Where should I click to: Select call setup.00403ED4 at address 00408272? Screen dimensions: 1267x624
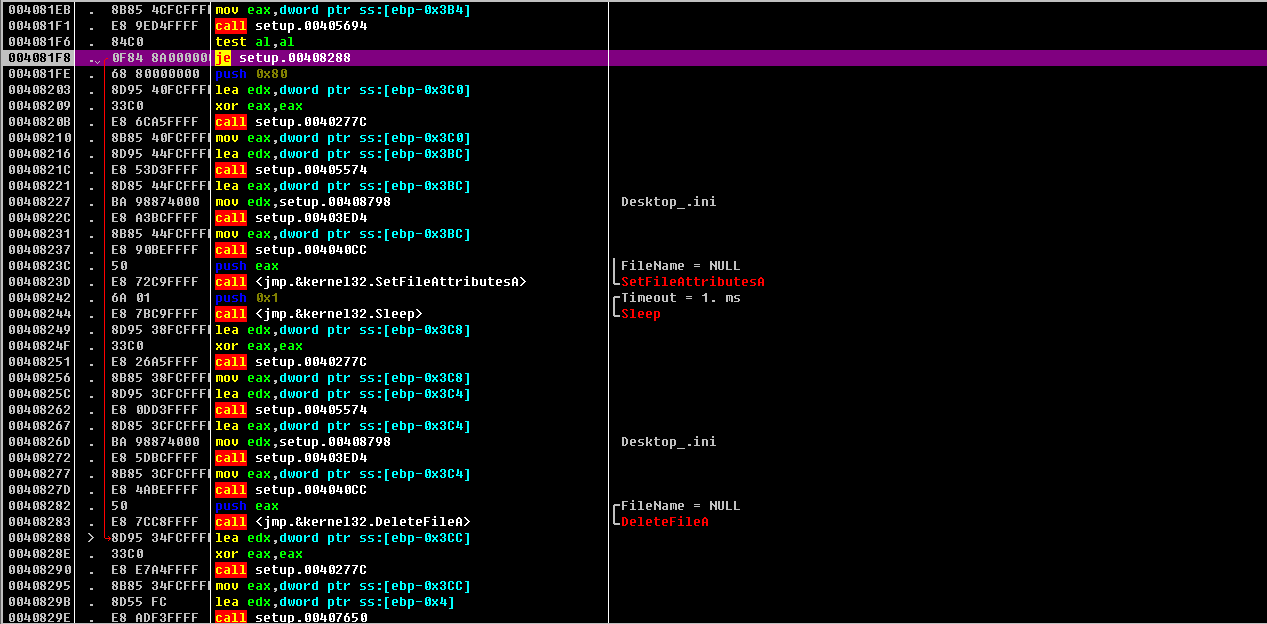point(291,458)
